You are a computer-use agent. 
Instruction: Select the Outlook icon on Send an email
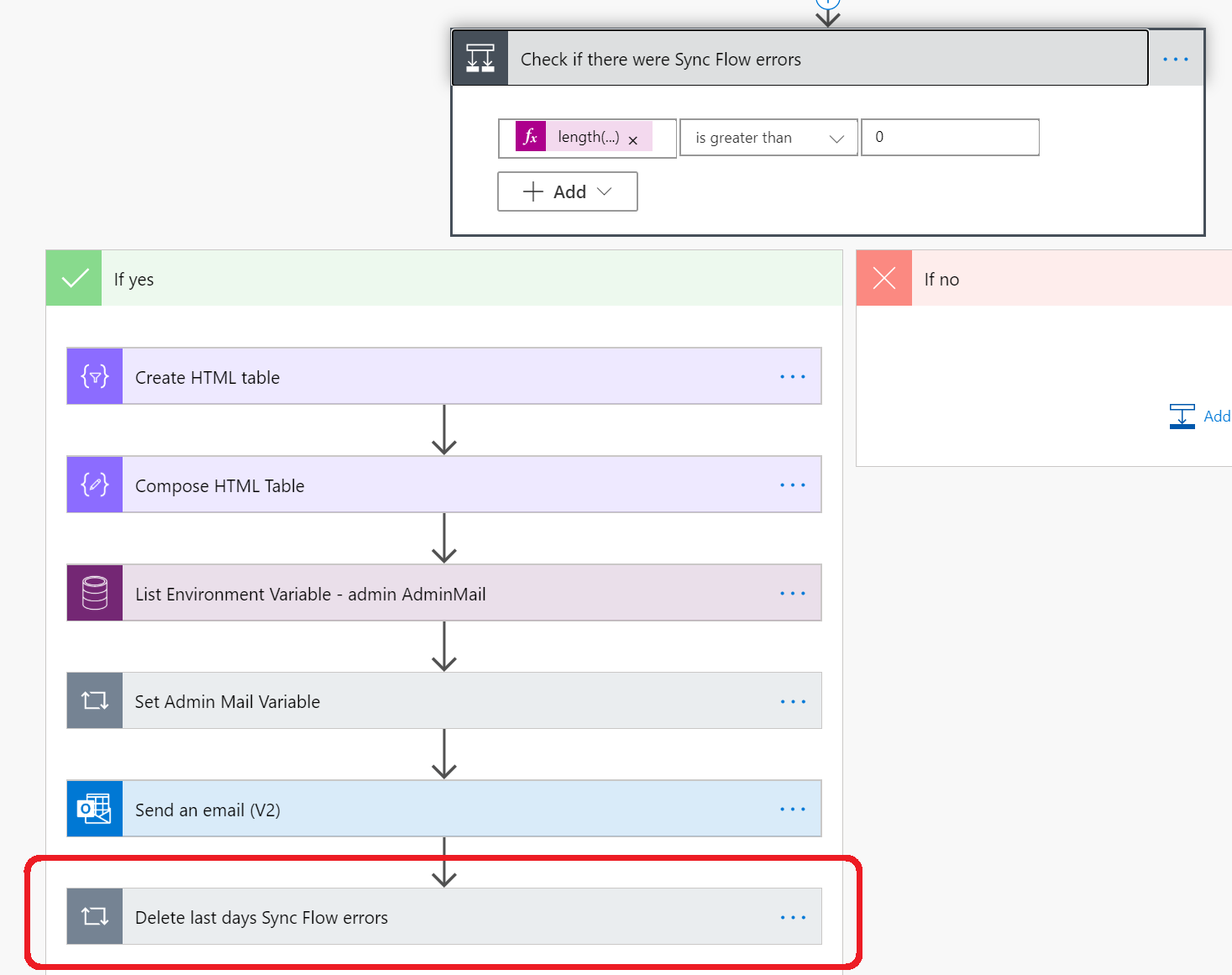click(94, 809)
